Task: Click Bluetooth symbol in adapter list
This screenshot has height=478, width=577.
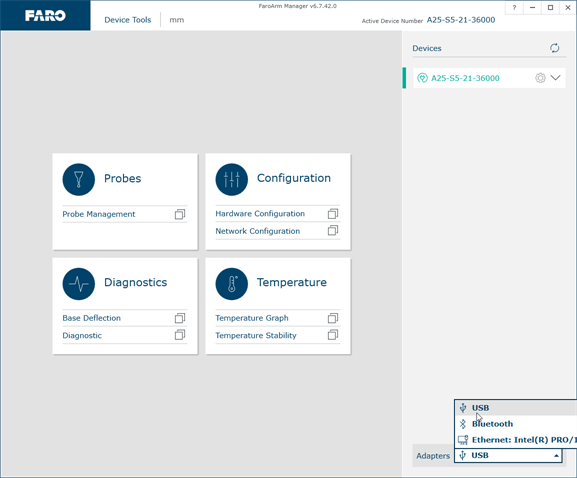Action: 463,424
